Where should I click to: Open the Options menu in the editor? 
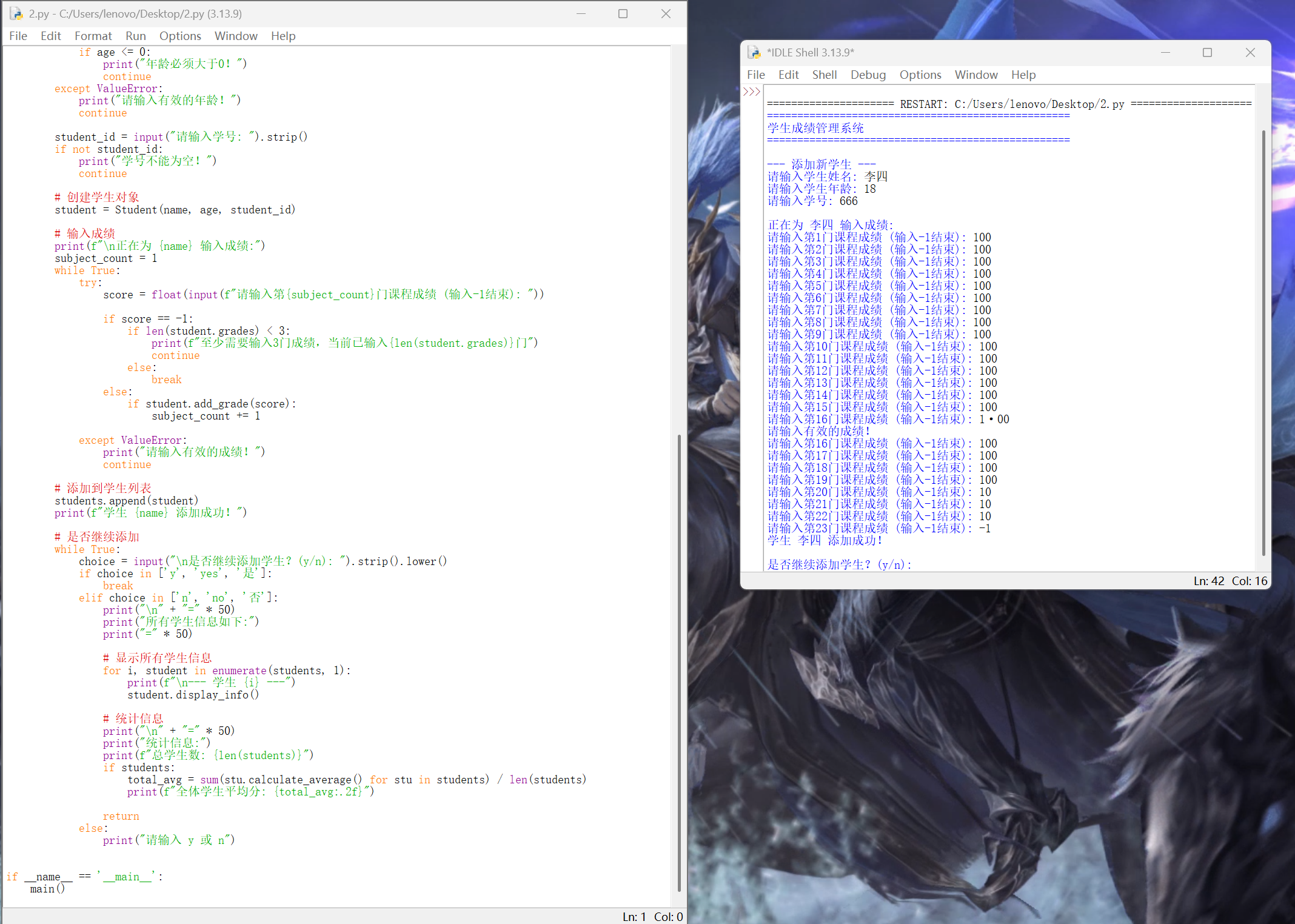tap(180, 36)
